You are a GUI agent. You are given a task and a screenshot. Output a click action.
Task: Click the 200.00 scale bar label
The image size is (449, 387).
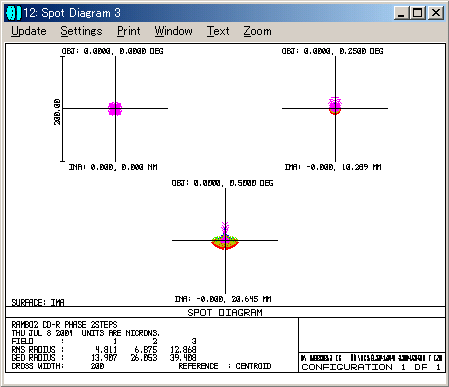pos(57,112)
